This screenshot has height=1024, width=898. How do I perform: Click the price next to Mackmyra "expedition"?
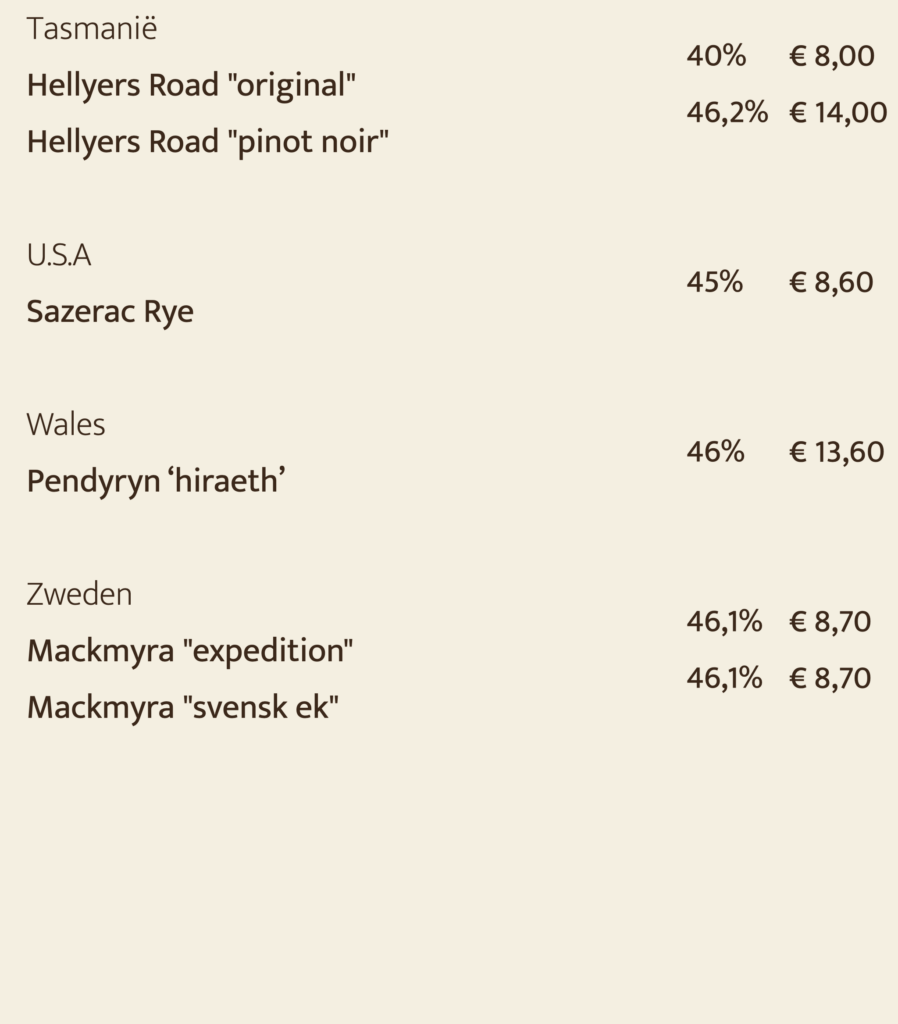coord(830,622)
